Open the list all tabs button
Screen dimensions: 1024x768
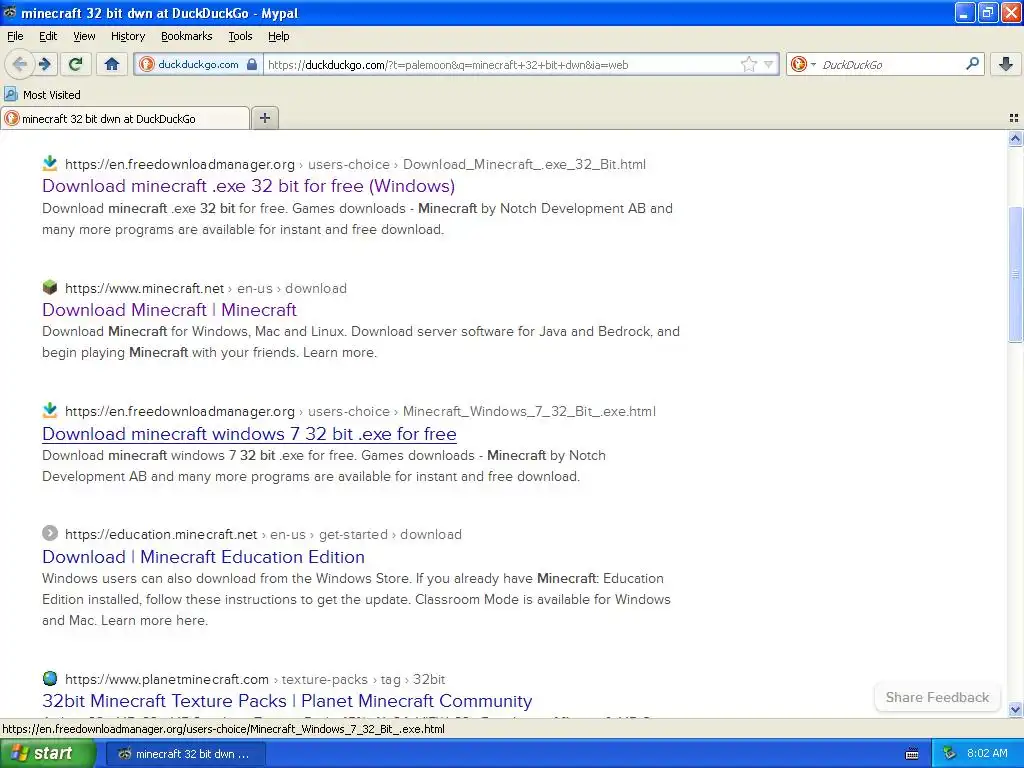click(x=1014, y=118)
